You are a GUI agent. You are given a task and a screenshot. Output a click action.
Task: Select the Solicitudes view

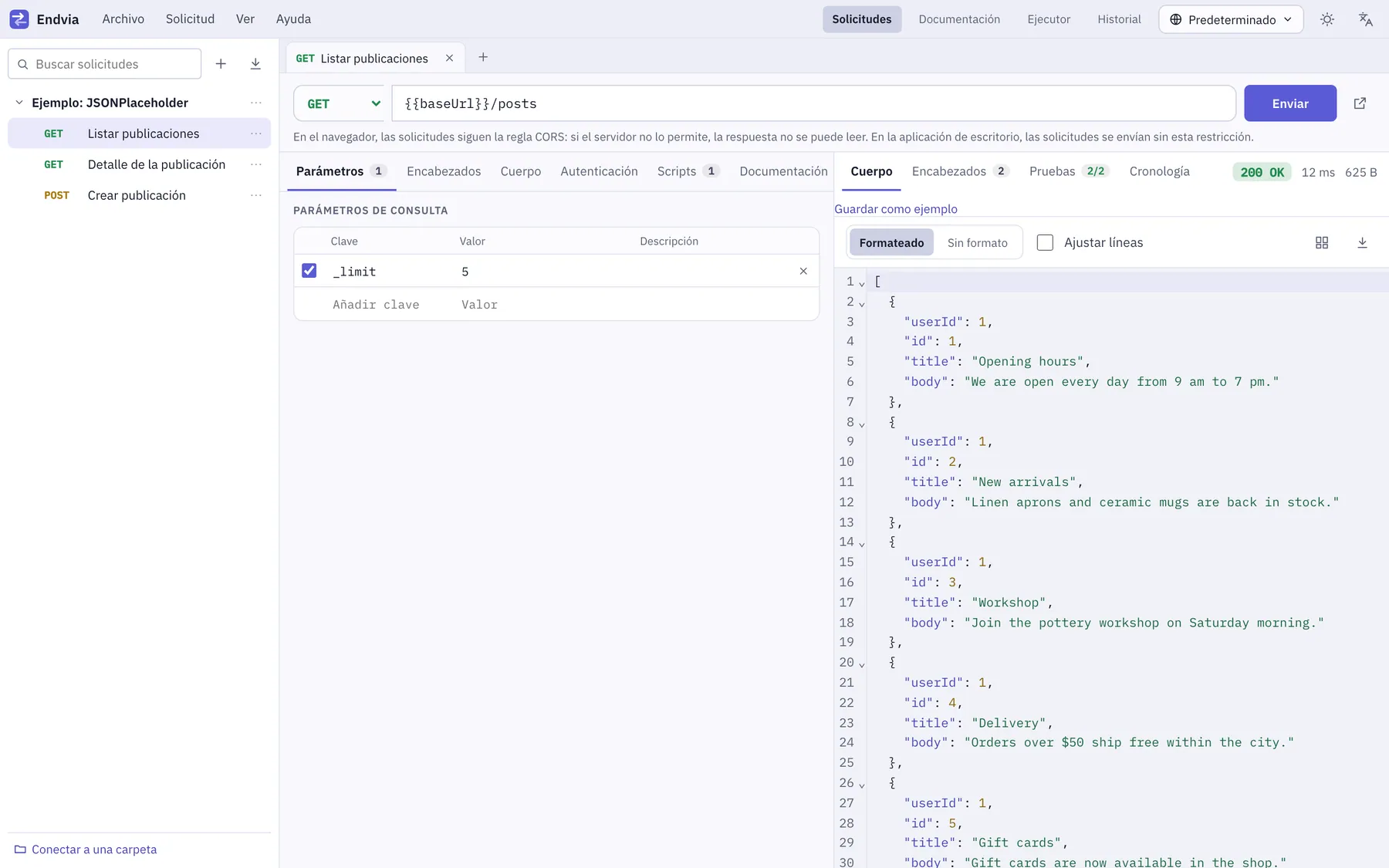(861, 19)
